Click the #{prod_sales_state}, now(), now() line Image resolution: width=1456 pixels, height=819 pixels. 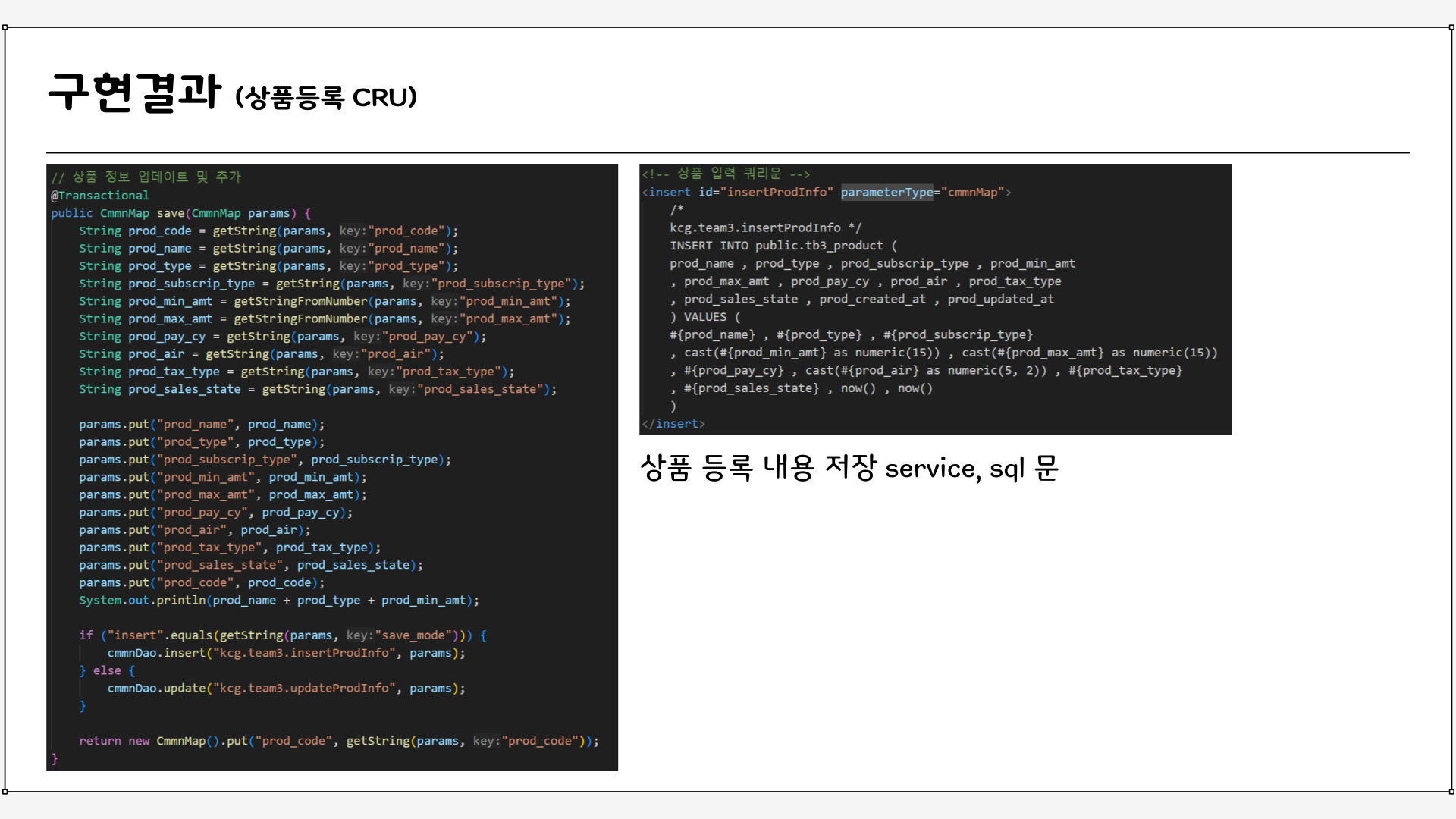802,388
